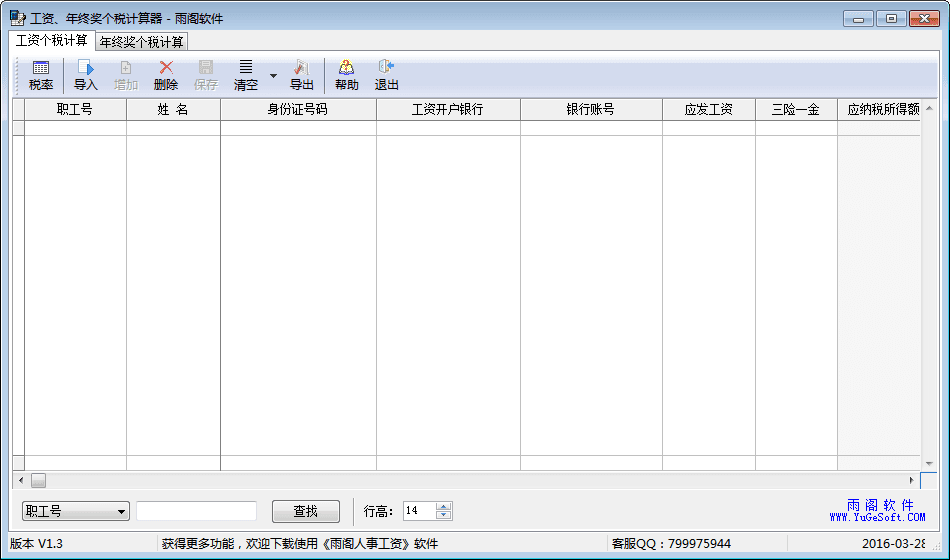Select the 工资个税计算 tab

[x=51, y=41]
